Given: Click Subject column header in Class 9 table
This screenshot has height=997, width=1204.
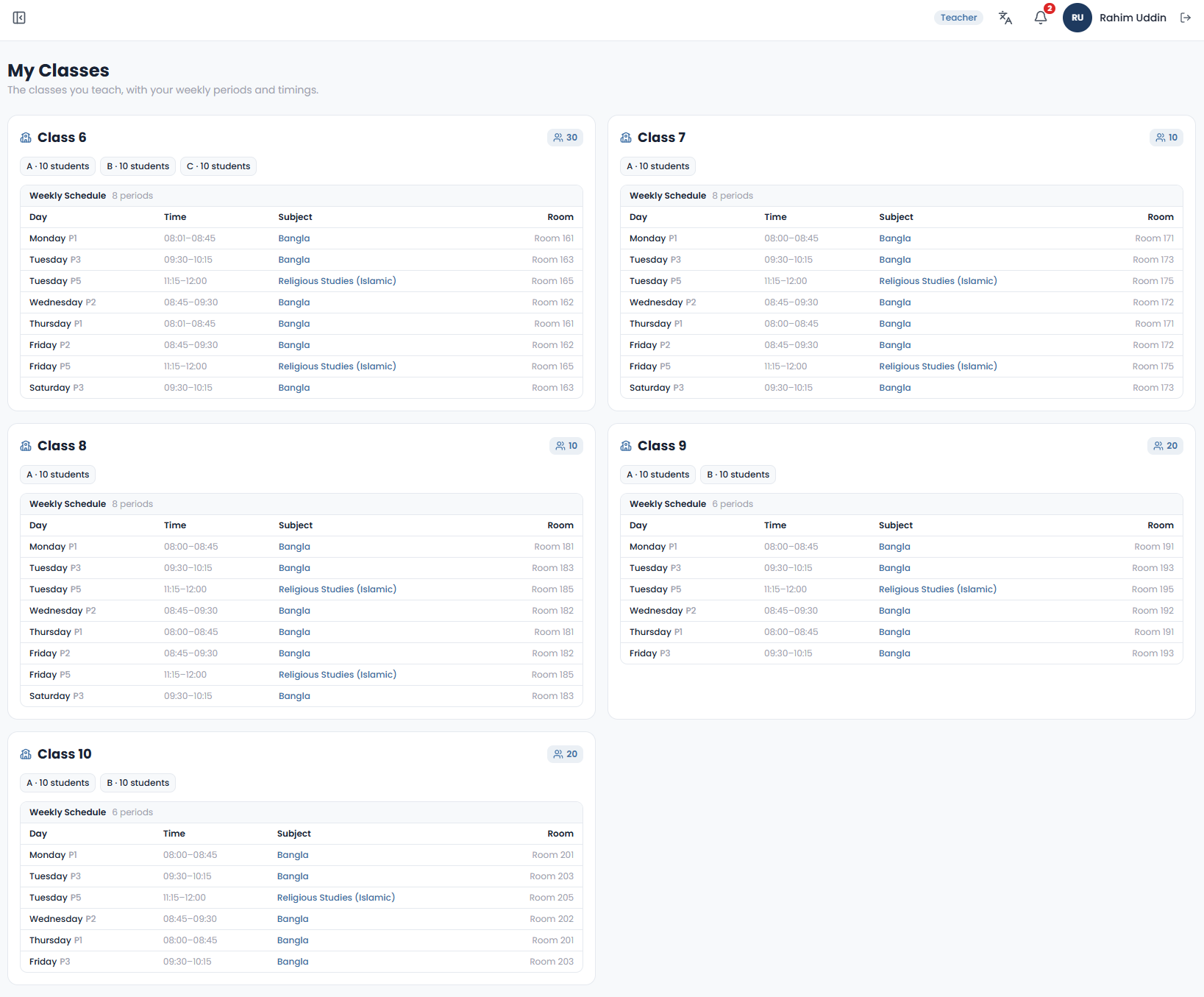Looking at the screenshot, I should [x=896, y=525].
